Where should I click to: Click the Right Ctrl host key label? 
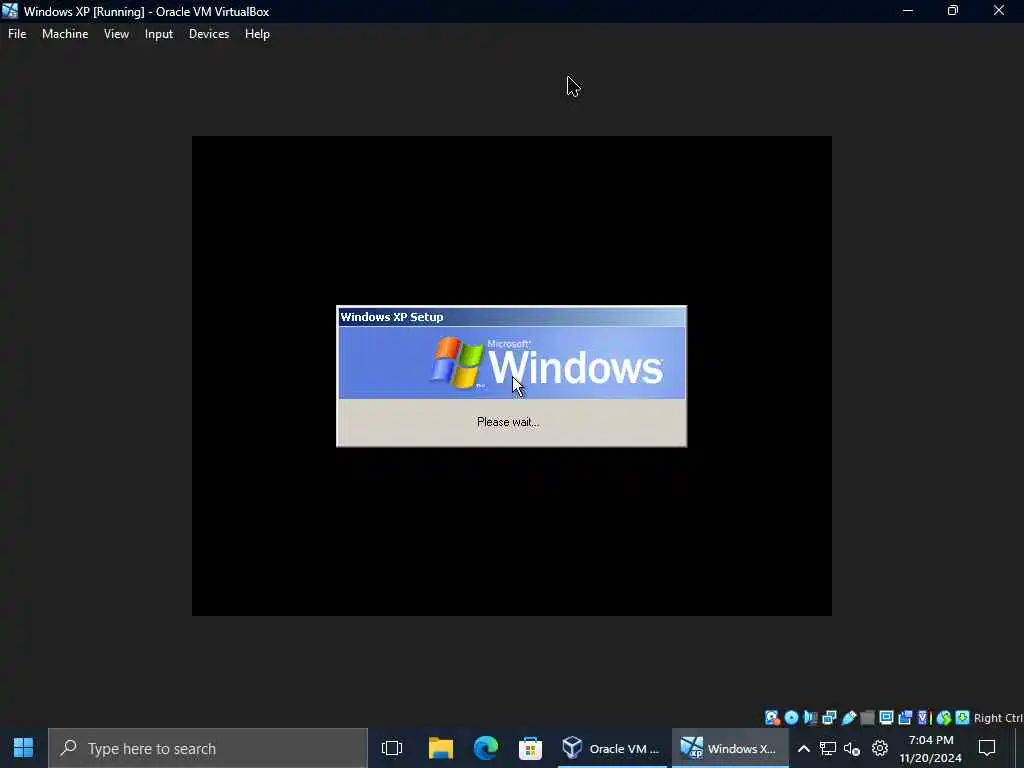999,718
